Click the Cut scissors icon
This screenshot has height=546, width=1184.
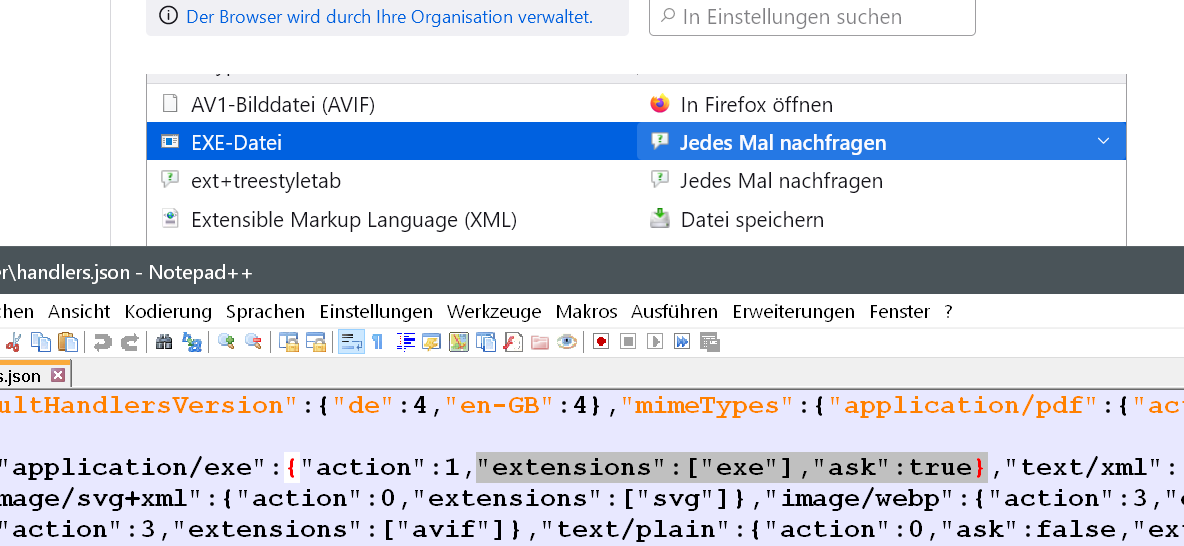(x=14, y=342)
